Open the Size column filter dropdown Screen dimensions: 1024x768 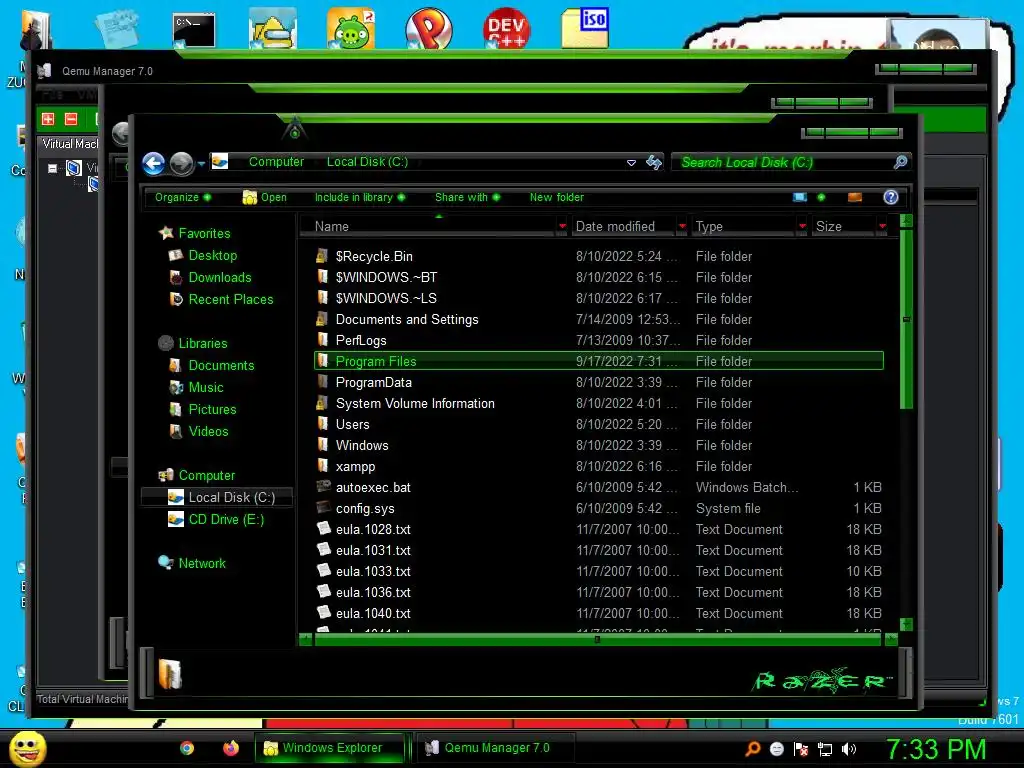(x=883, y=227)
